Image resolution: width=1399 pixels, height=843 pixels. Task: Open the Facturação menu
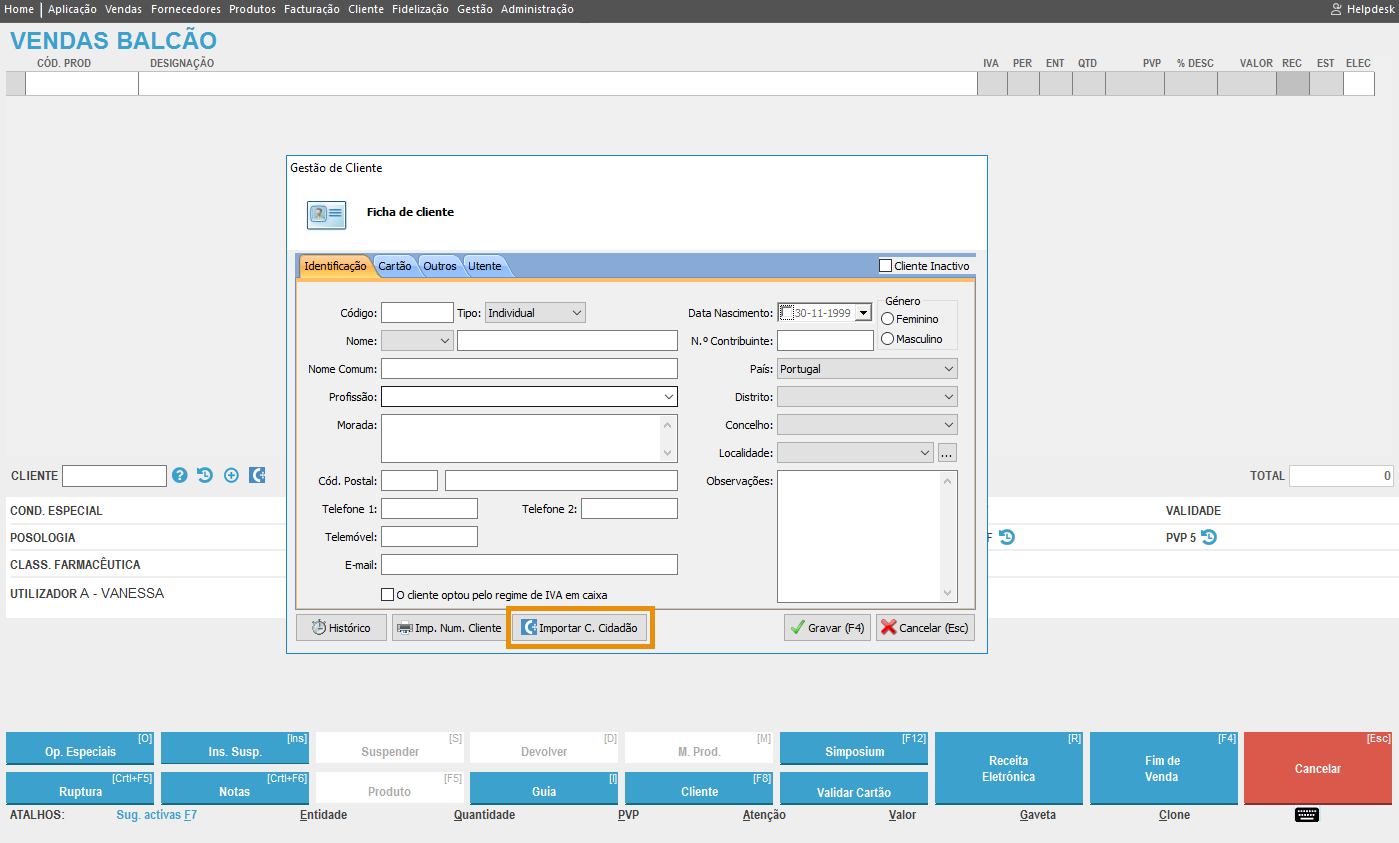tap(312, 9)
